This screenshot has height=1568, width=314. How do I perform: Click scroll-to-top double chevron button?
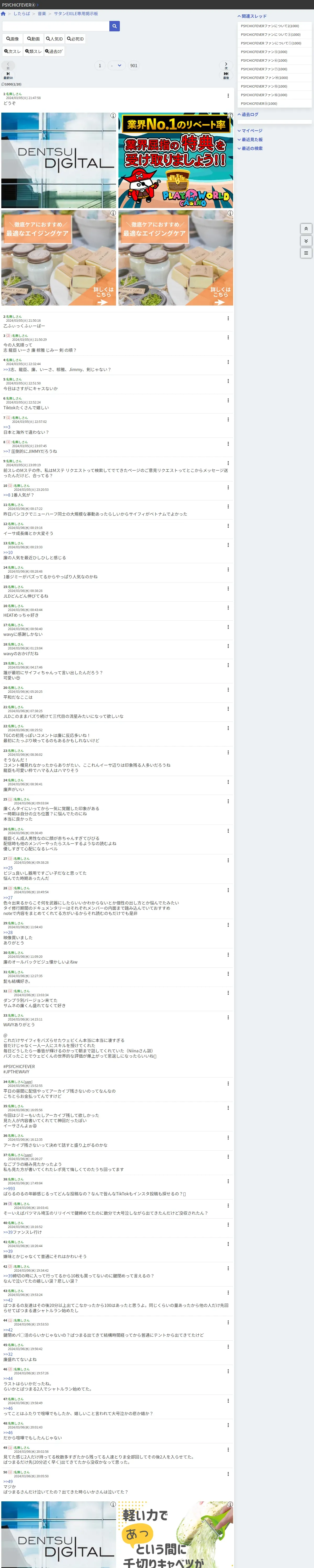(307, 229)
